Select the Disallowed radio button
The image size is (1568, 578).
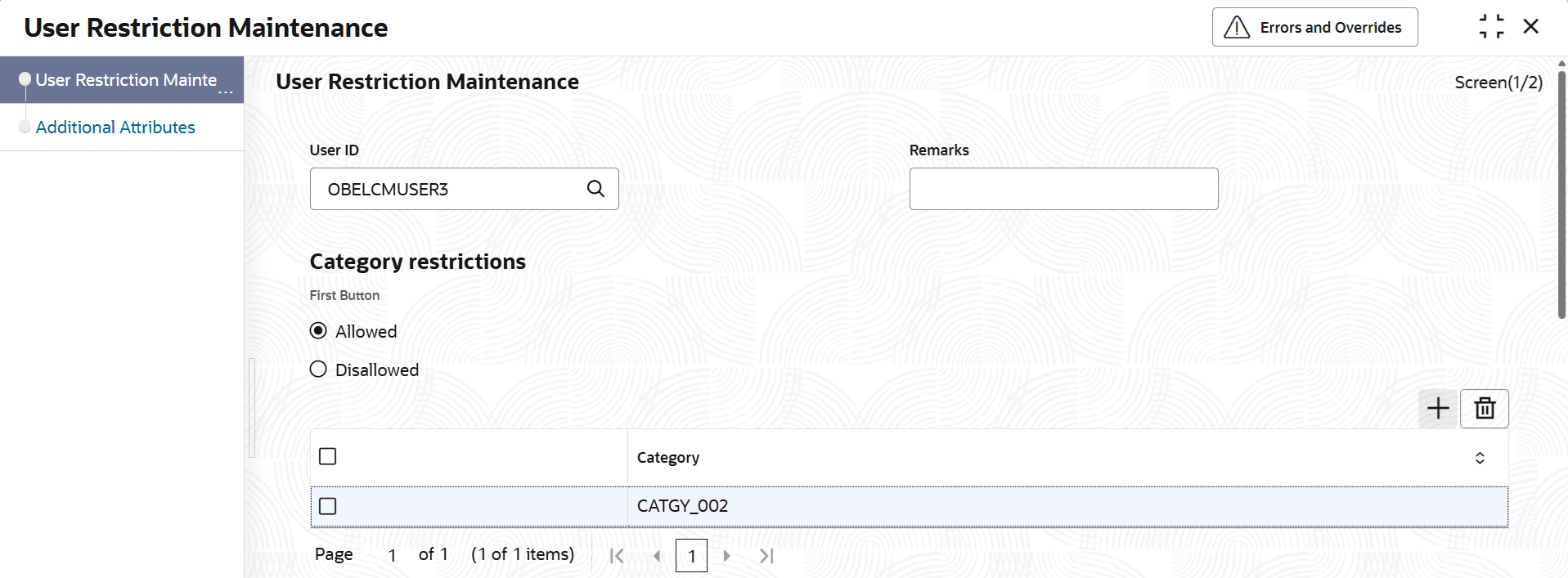[318, 370]
